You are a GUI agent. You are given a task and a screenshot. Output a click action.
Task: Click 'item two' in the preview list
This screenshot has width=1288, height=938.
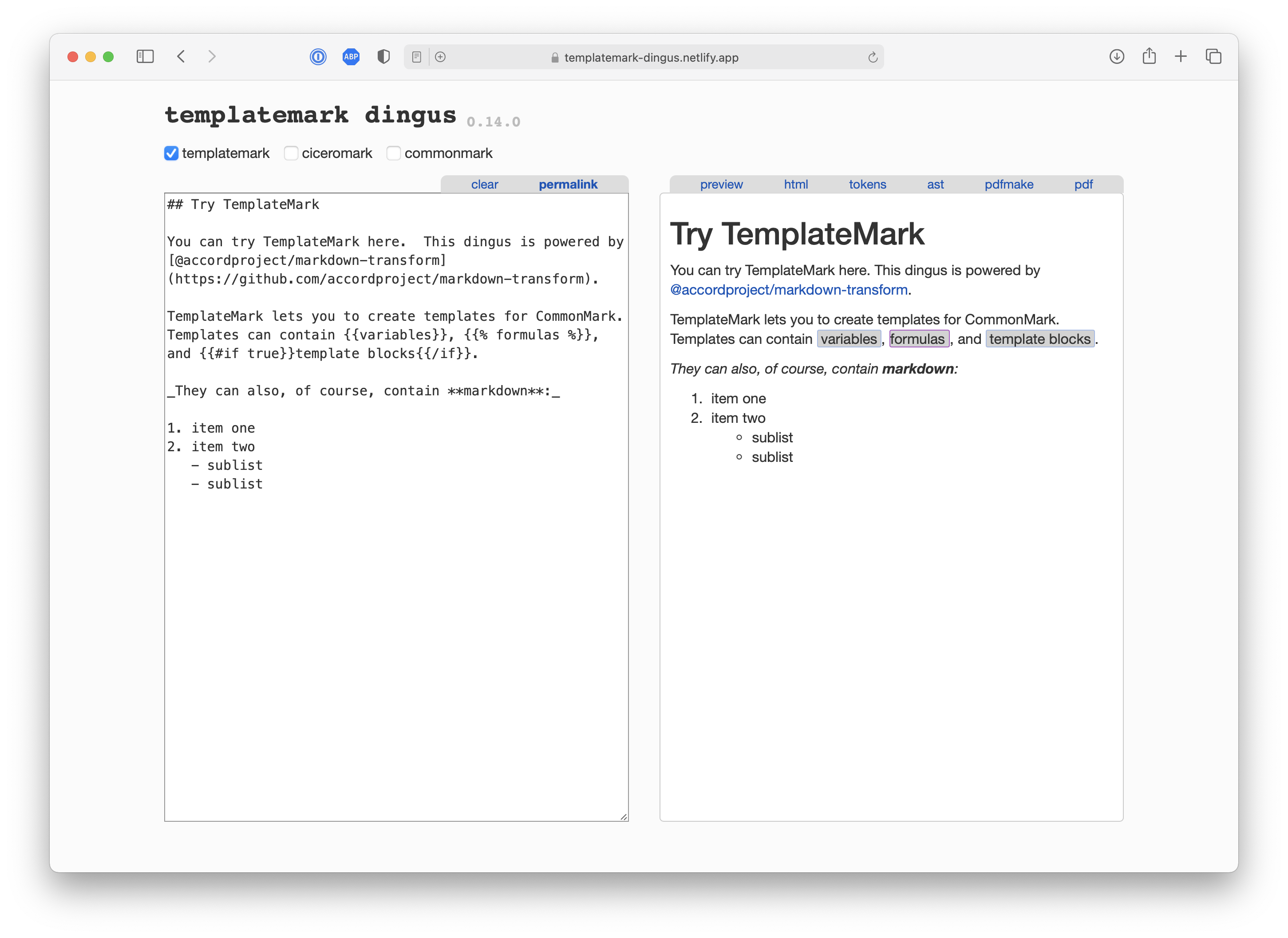[x=738, y=418]
